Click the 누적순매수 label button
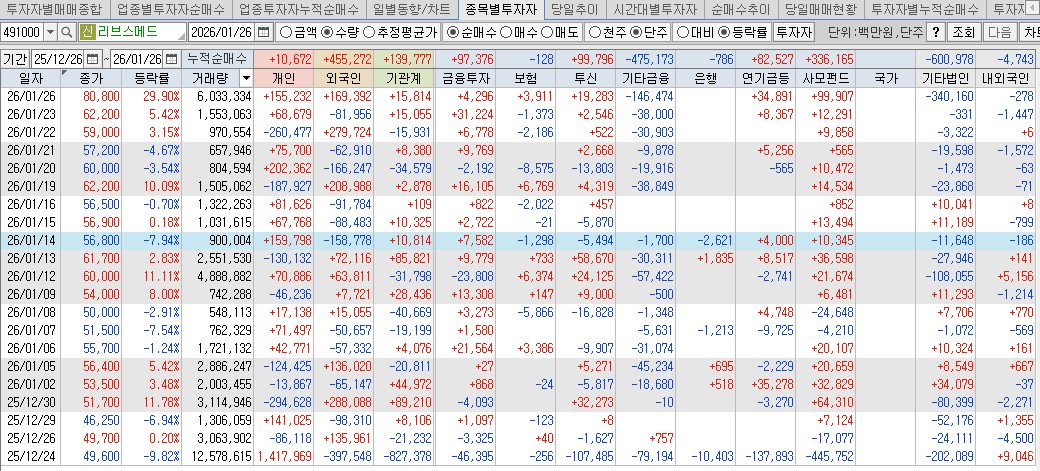 coord(216,58)
